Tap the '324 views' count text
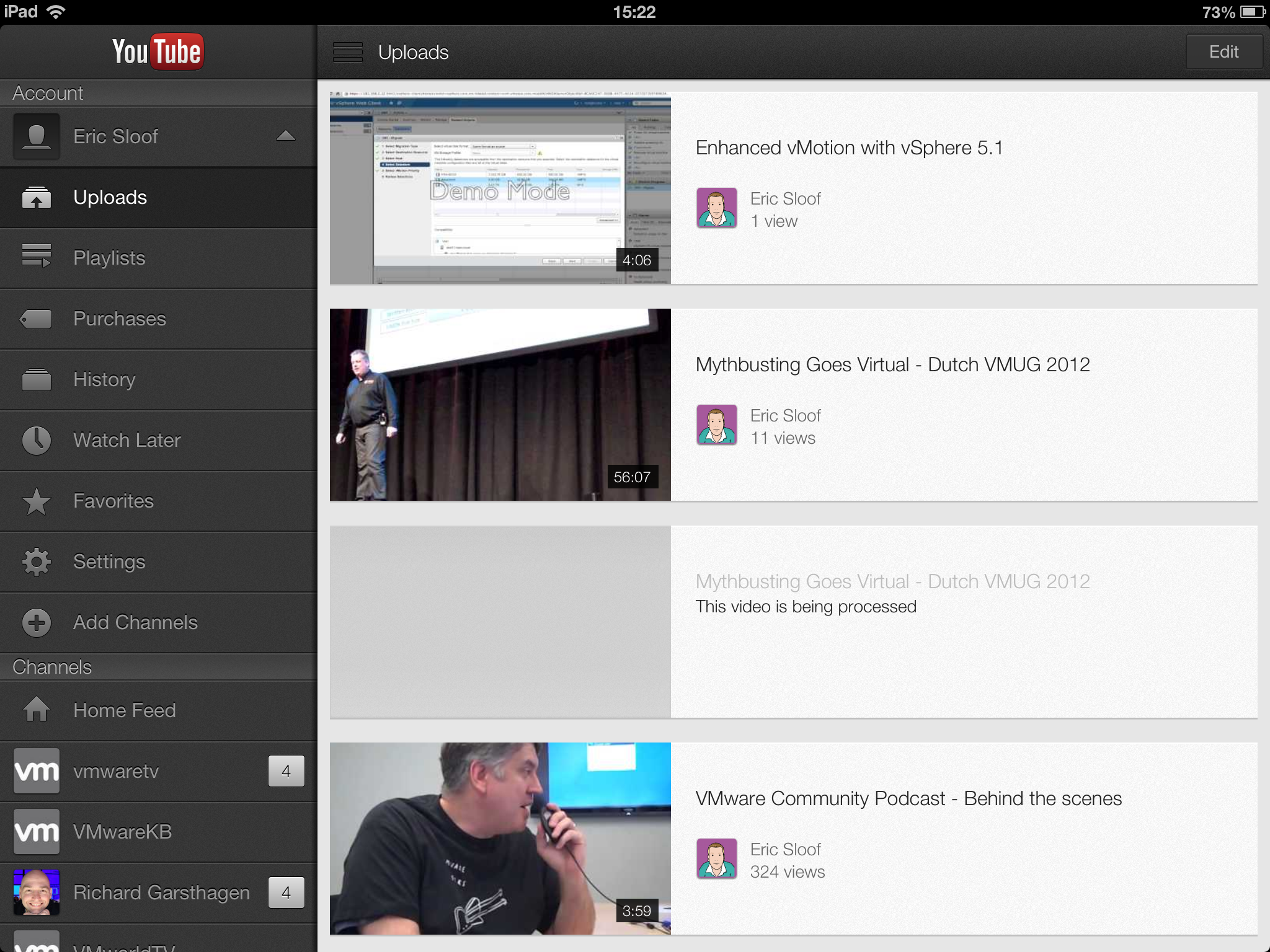 (788, 872)
